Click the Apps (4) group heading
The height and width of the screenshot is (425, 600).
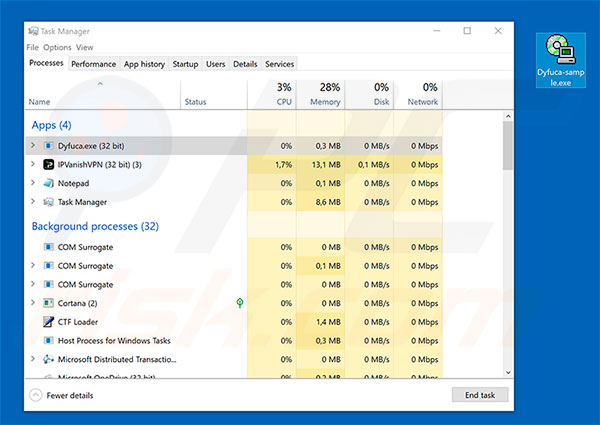(x=51, y=125)
